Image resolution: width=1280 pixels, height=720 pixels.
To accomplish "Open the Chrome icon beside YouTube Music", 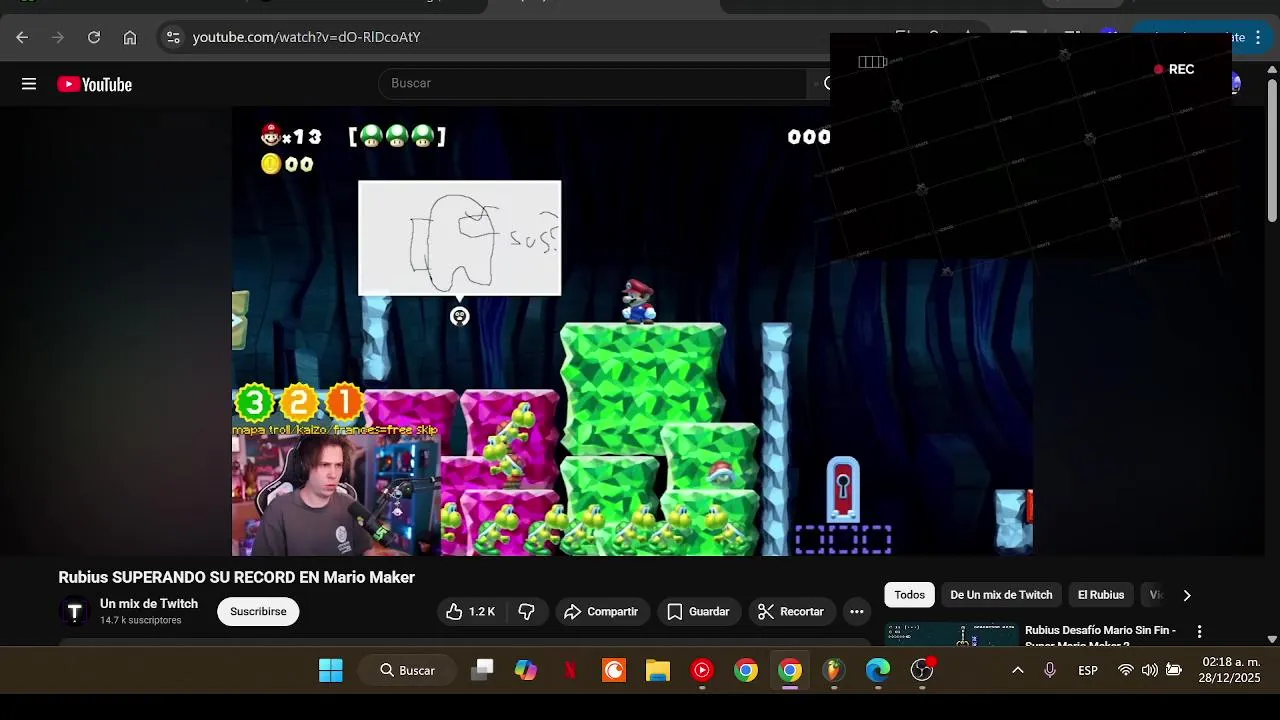I will (x=746, y=671).
